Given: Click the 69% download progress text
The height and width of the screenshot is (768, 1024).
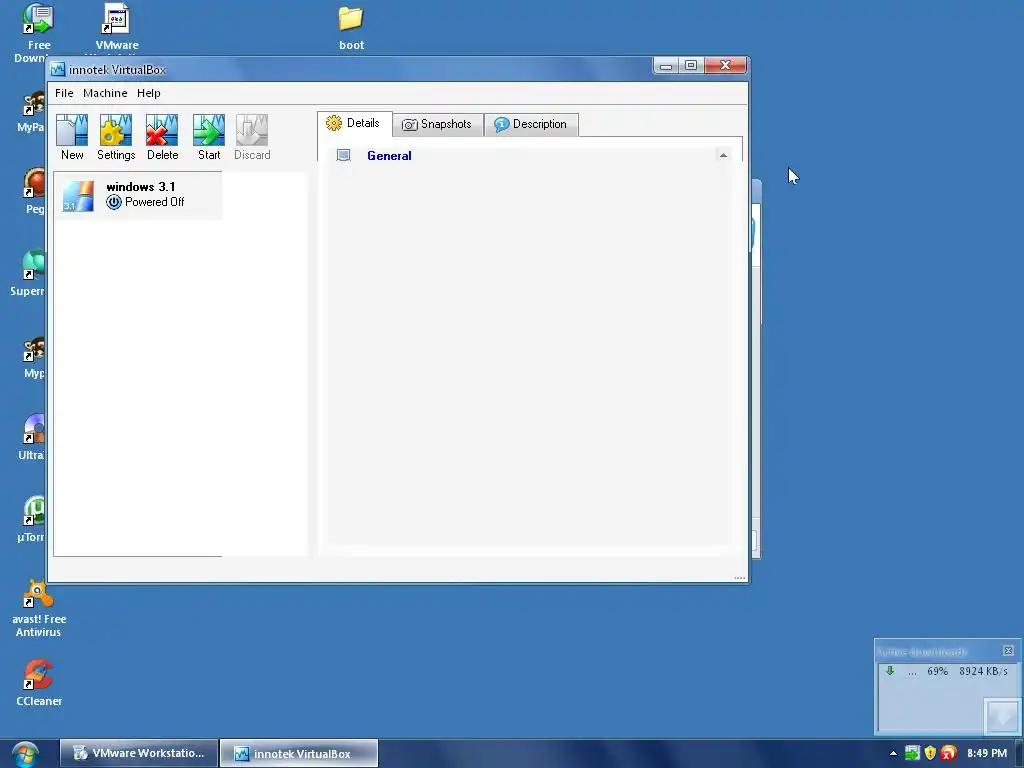Looking at the screenshot, I should (x=937, y=671).
